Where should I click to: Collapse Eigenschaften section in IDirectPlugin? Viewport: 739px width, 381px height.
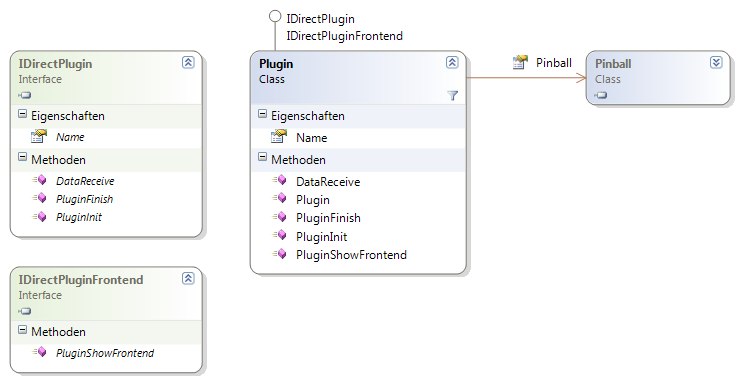tap(22, 114)
